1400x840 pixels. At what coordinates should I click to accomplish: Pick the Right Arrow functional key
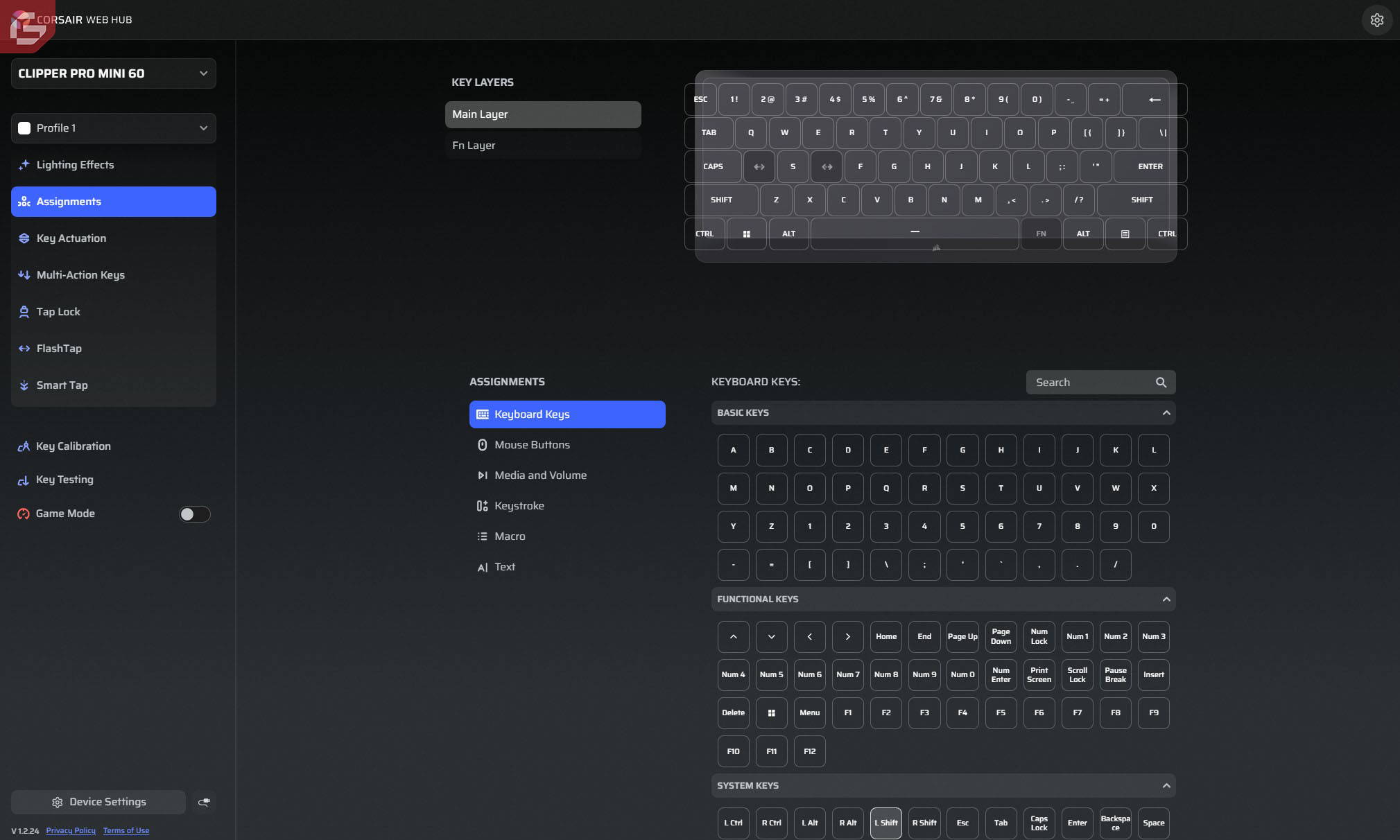point(848,637)
